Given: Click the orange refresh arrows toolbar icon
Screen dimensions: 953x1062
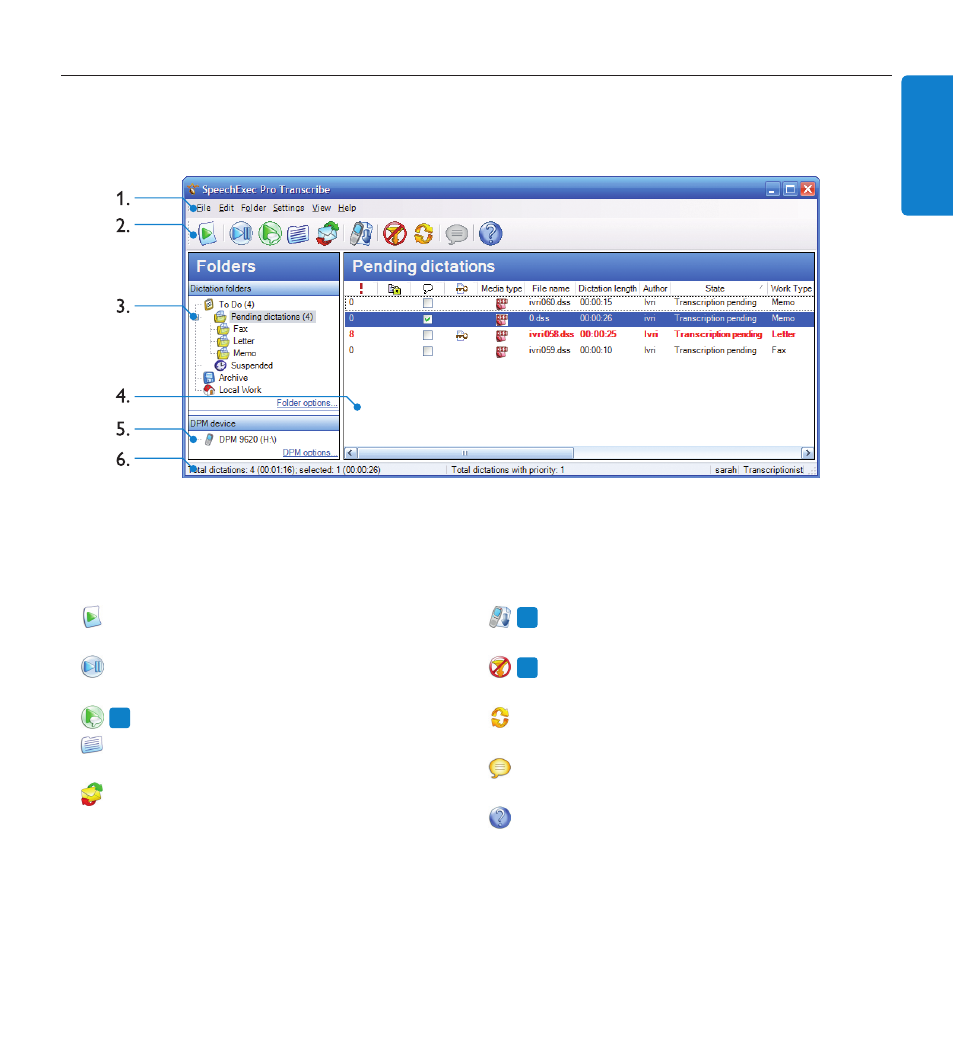Looking at the screenshot, I should [424, 234].
